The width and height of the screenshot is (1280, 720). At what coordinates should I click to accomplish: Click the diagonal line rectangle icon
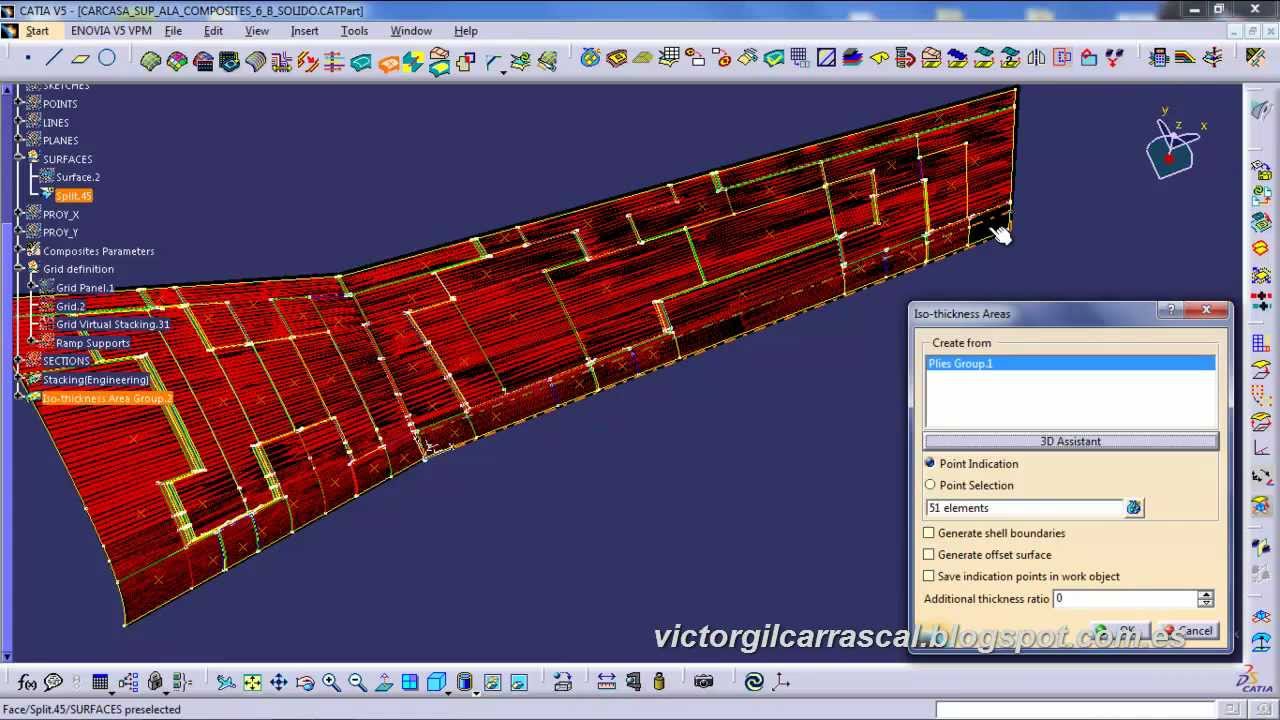(826, 59)
